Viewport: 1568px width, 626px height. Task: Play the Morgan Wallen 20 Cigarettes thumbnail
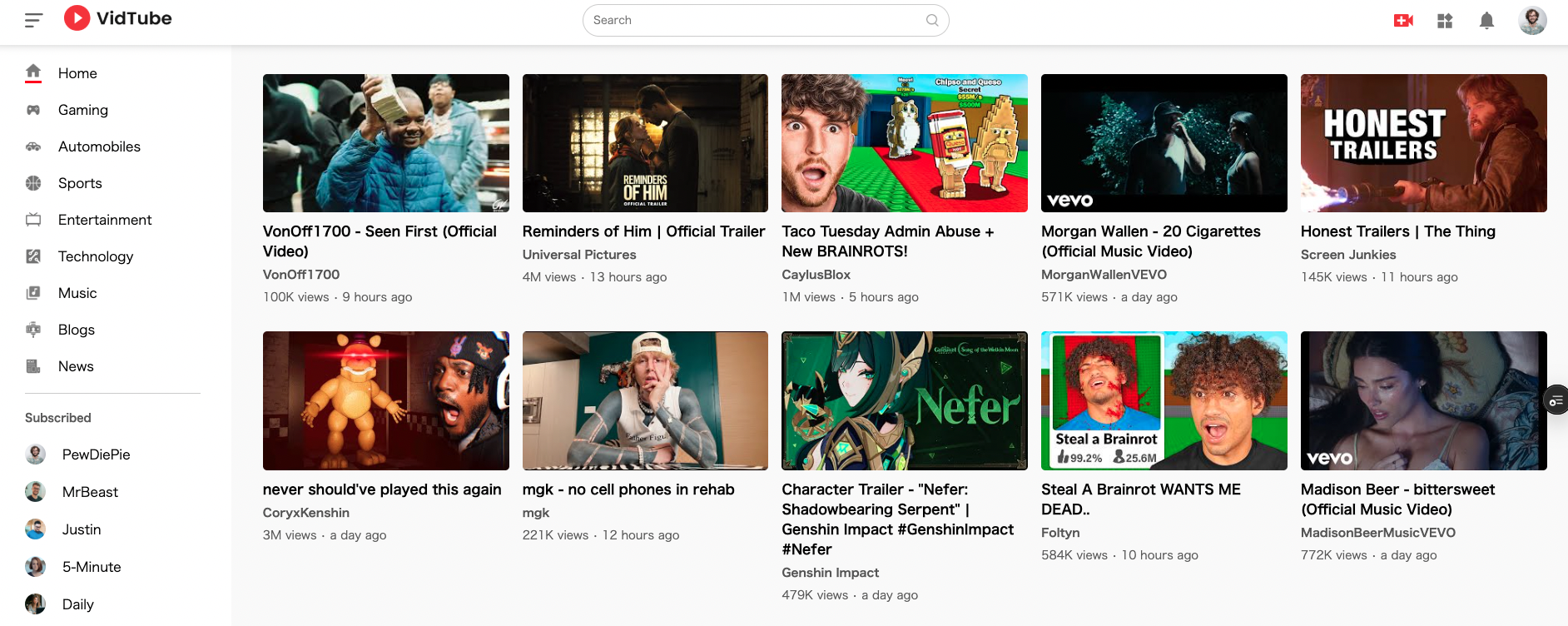(x=1164, y=143)
